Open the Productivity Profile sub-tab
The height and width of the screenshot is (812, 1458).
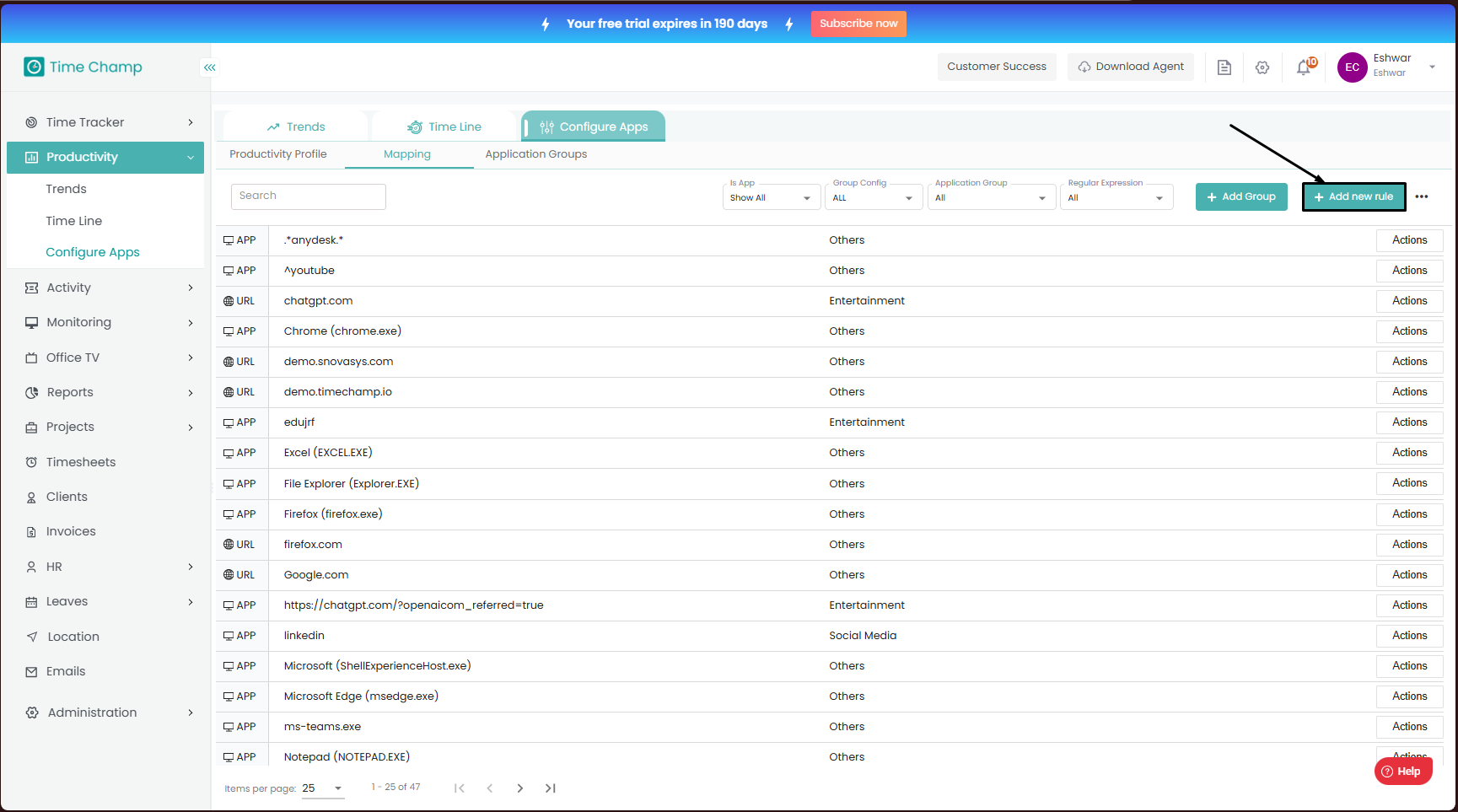[x=278, y=154]
